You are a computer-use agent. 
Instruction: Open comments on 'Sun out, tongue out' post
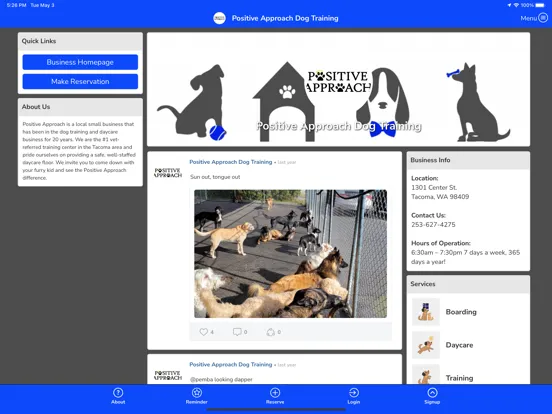237,332
